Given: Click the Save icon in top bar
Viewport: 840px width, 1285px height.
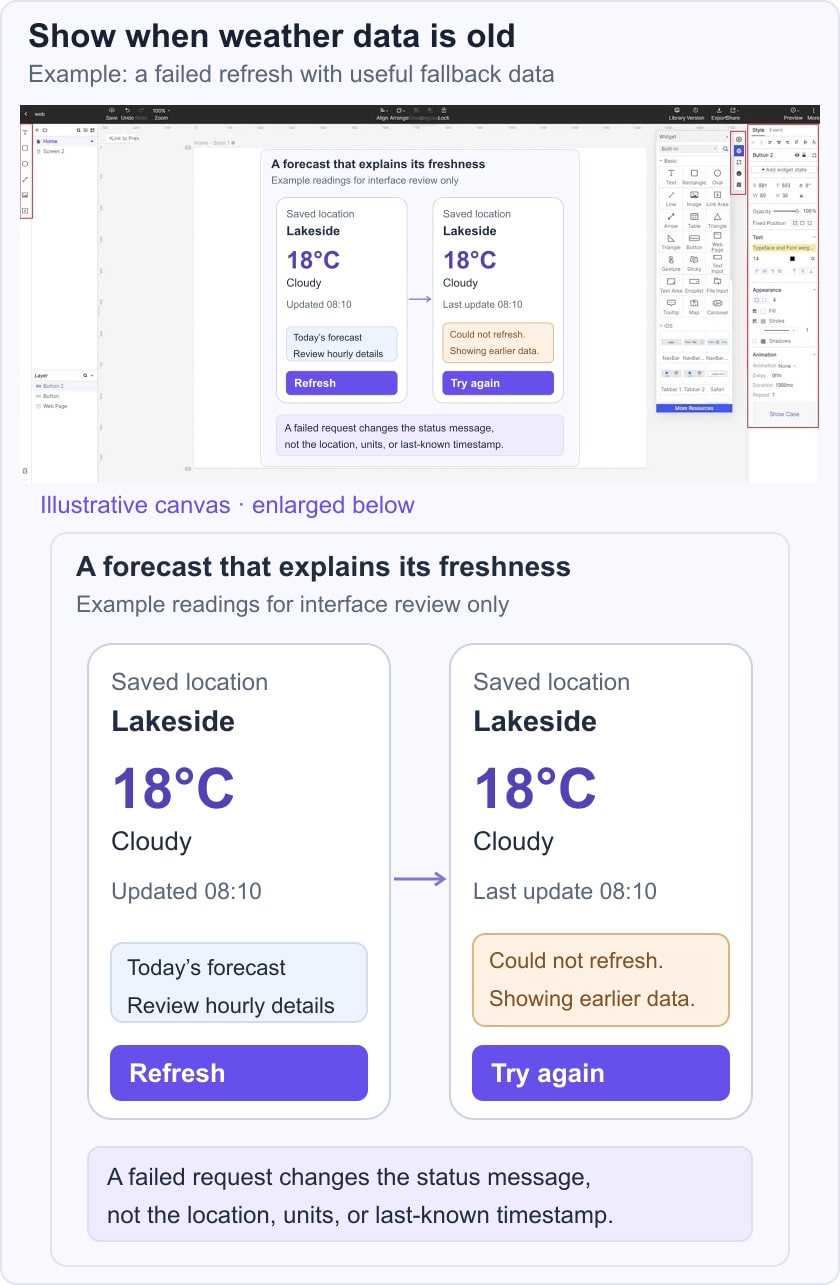Looking at the screenshot, I should pyautogui.click(x=111, y=110).
